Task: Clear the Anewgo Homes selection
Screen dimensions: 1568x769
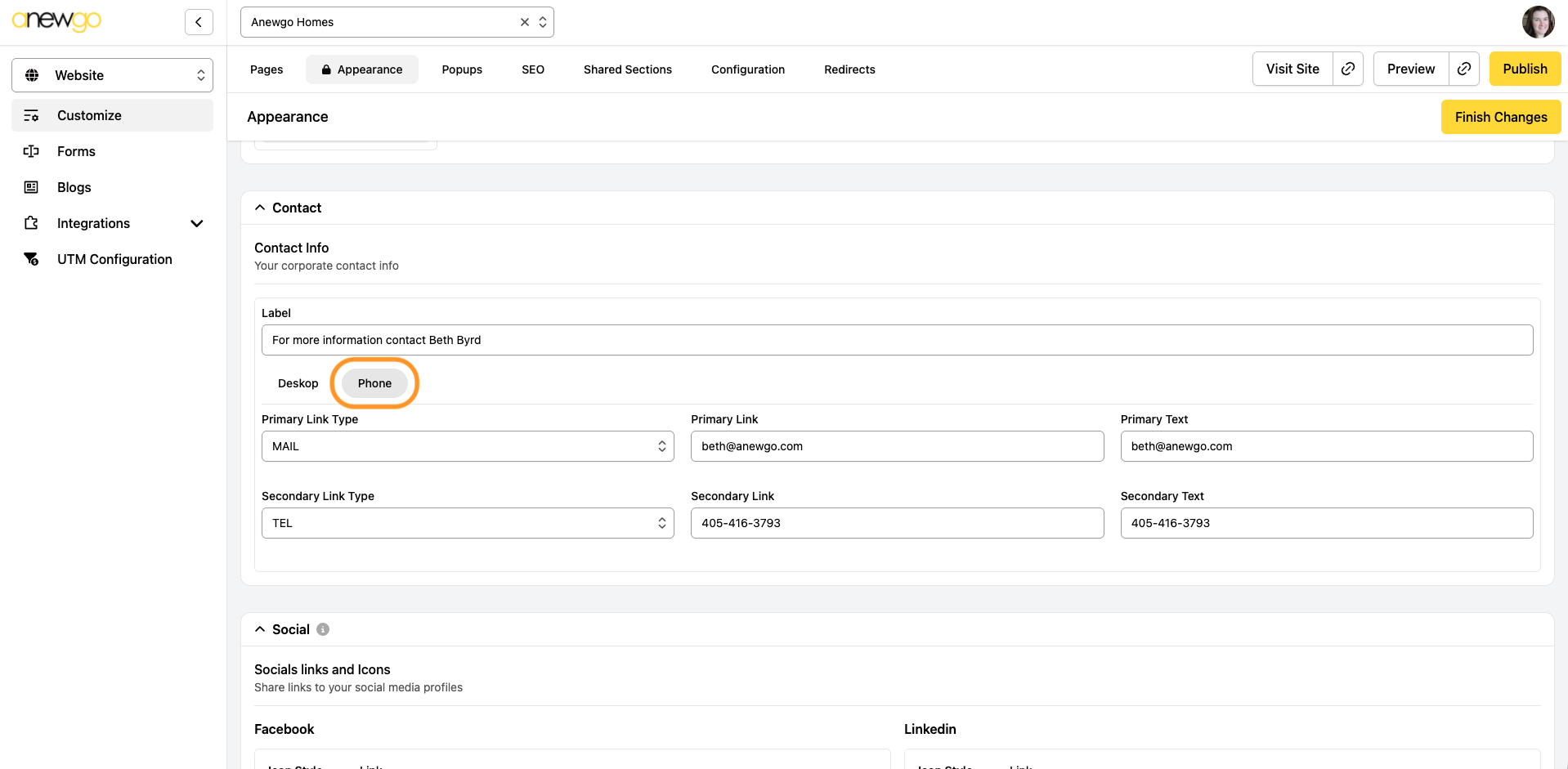Action: coord(525,22)
